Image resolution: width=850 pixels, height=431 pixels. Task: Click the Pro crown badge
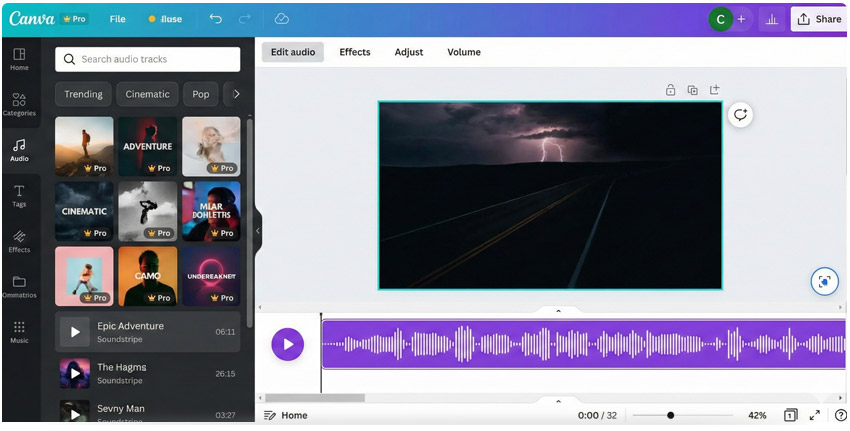click(x=74, y=18)
